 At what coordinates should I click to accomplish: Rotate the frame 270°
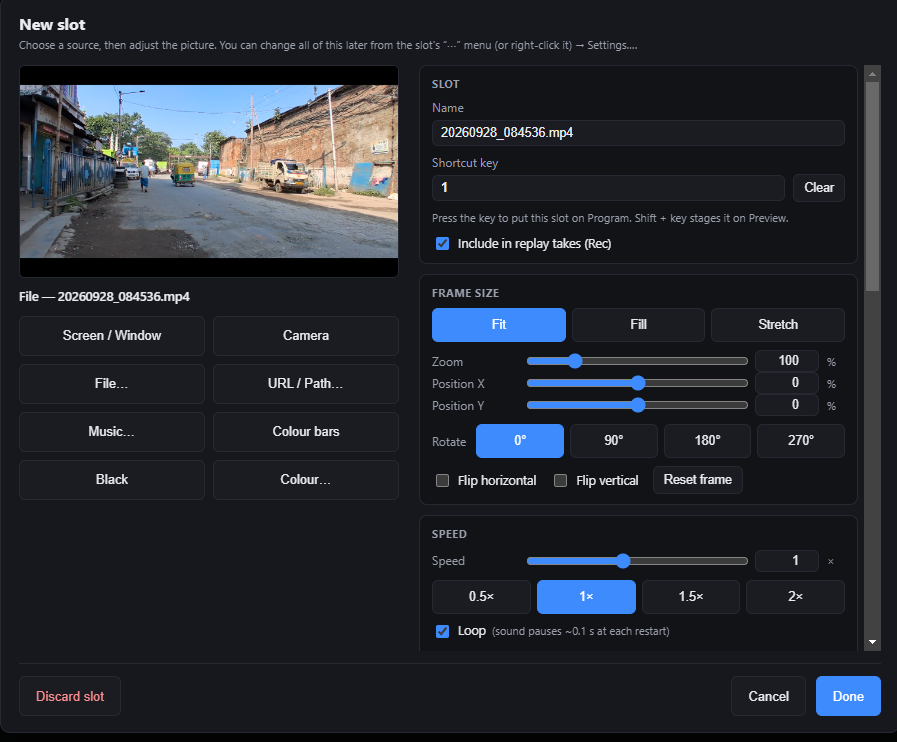801,441
